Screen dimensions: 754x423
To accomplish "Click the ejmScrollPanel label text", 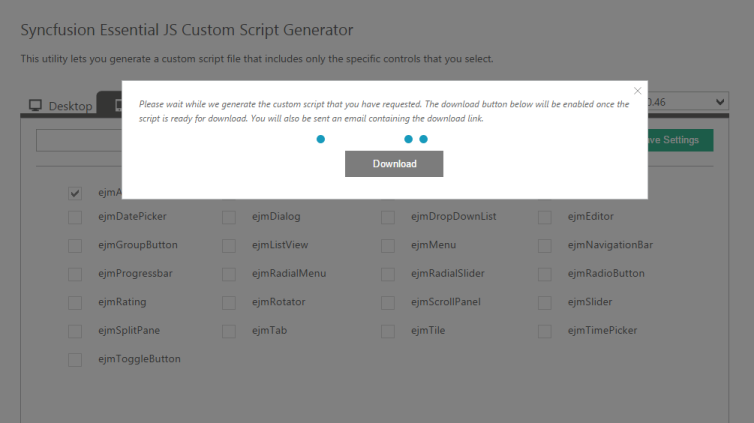I will (x=446, y=302).
